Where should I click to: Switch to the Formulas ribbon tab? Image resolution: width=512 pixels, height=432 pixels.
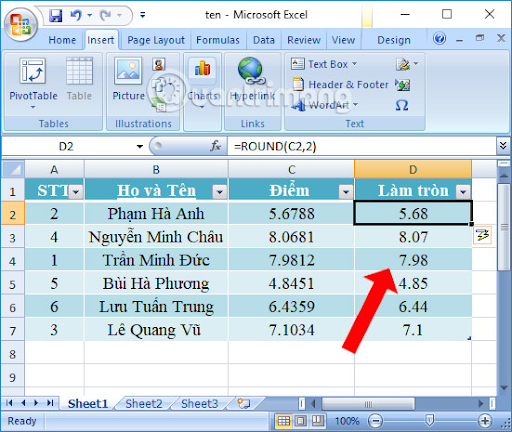218,40
